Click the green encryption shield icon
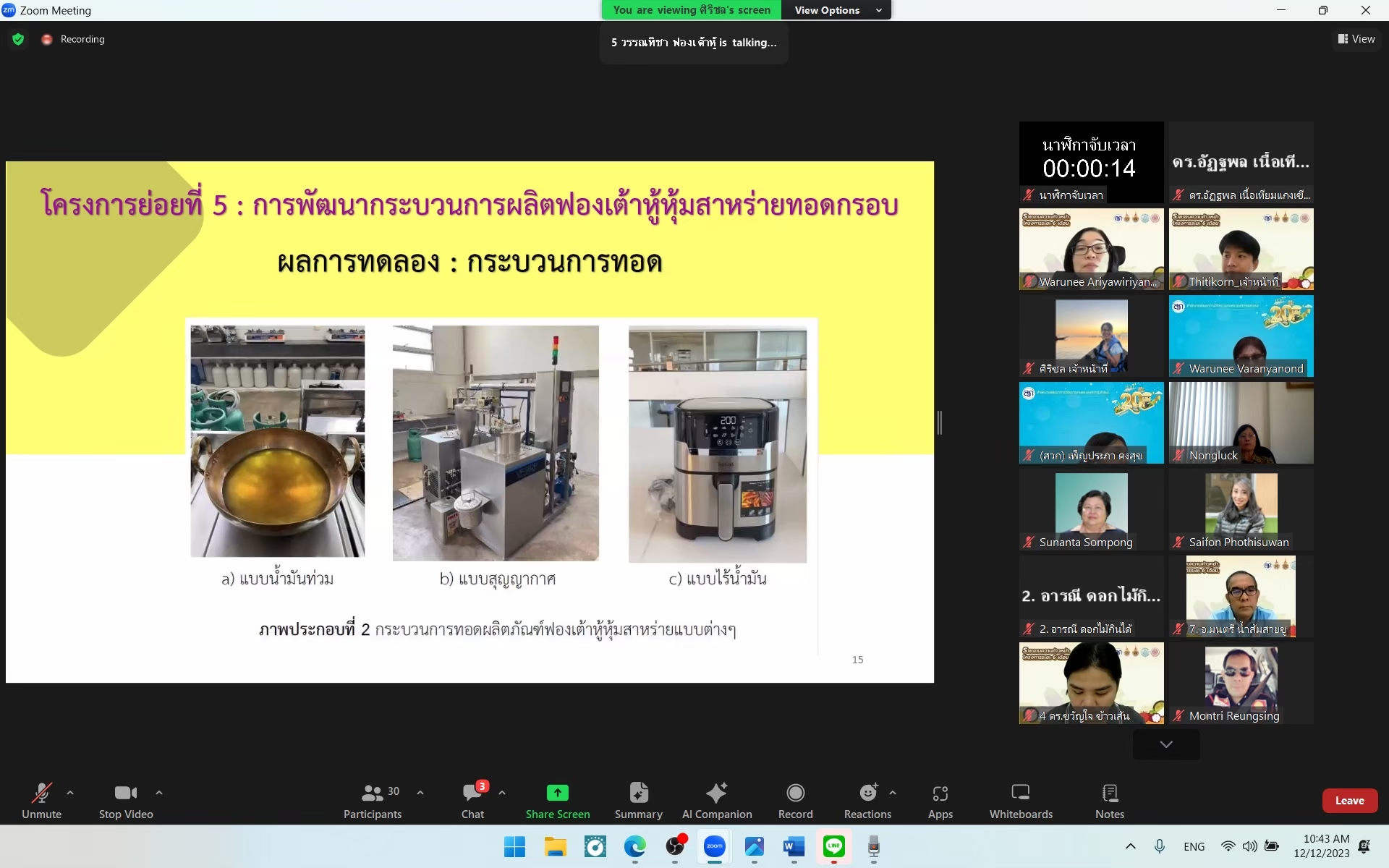1389x868 pixels. 18,39
